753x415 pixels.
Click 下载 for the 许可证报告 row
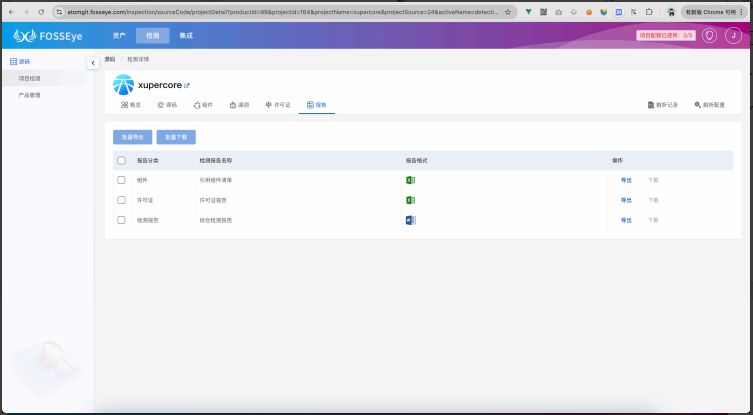pos(653,200)
